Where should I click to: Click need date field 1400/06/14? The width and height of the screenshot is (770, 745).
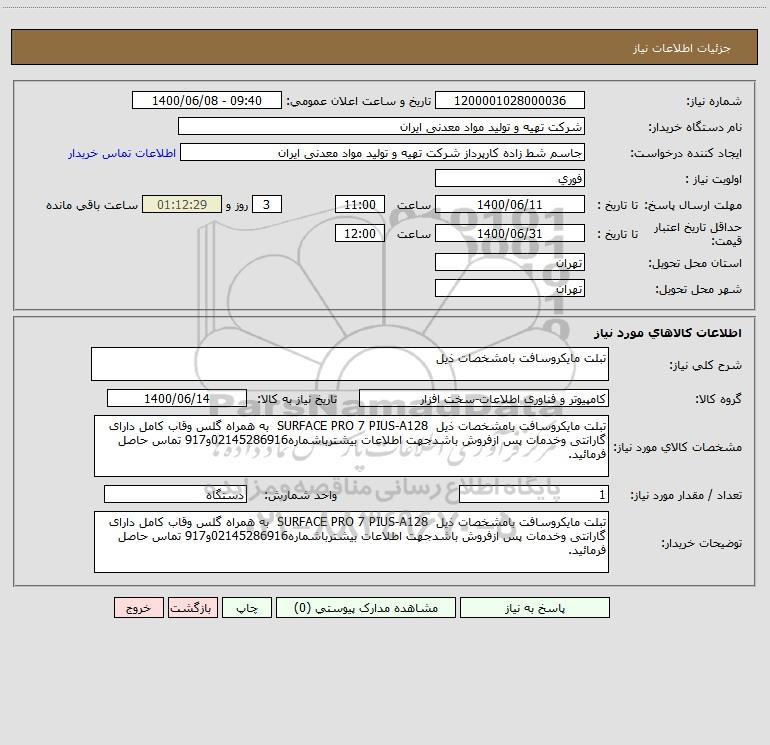point(177,398)
